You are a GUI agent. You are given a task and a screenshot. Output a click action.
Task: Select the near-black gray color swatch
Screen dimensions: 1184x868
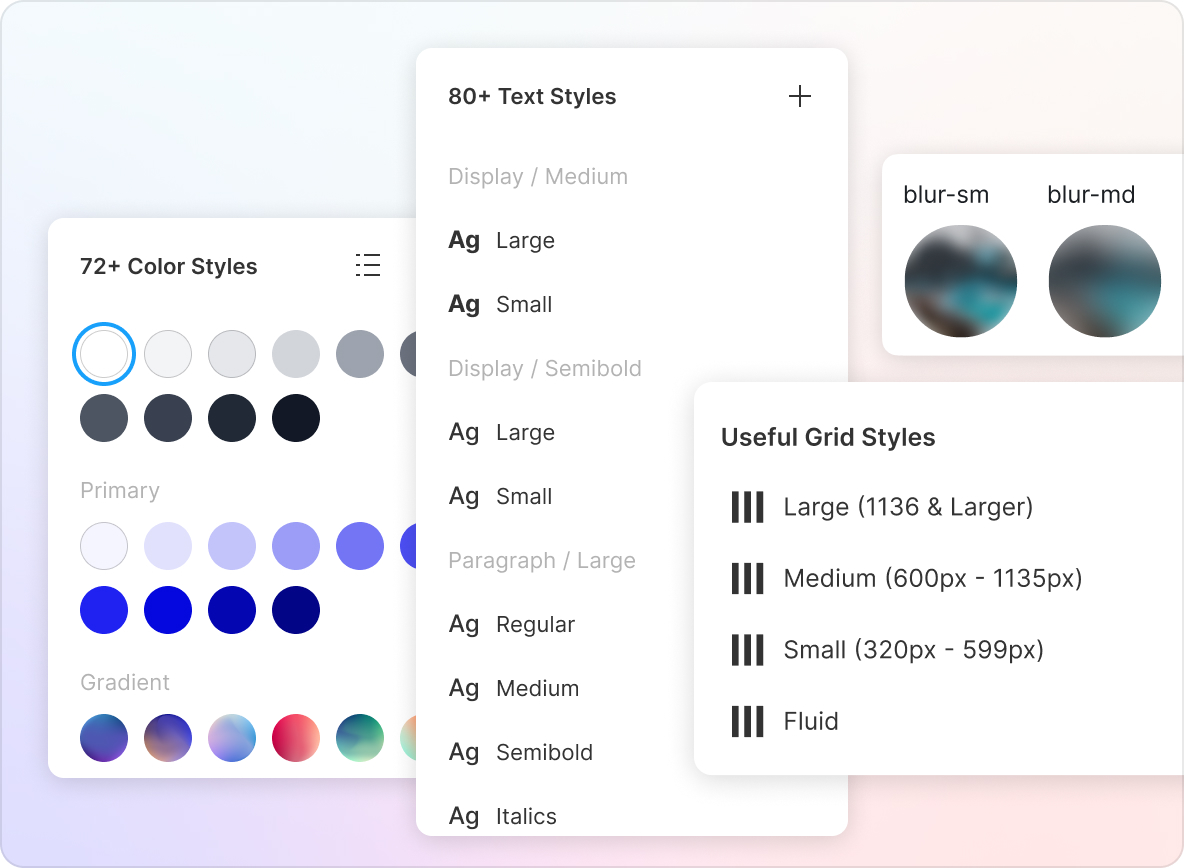coord(296,418)
